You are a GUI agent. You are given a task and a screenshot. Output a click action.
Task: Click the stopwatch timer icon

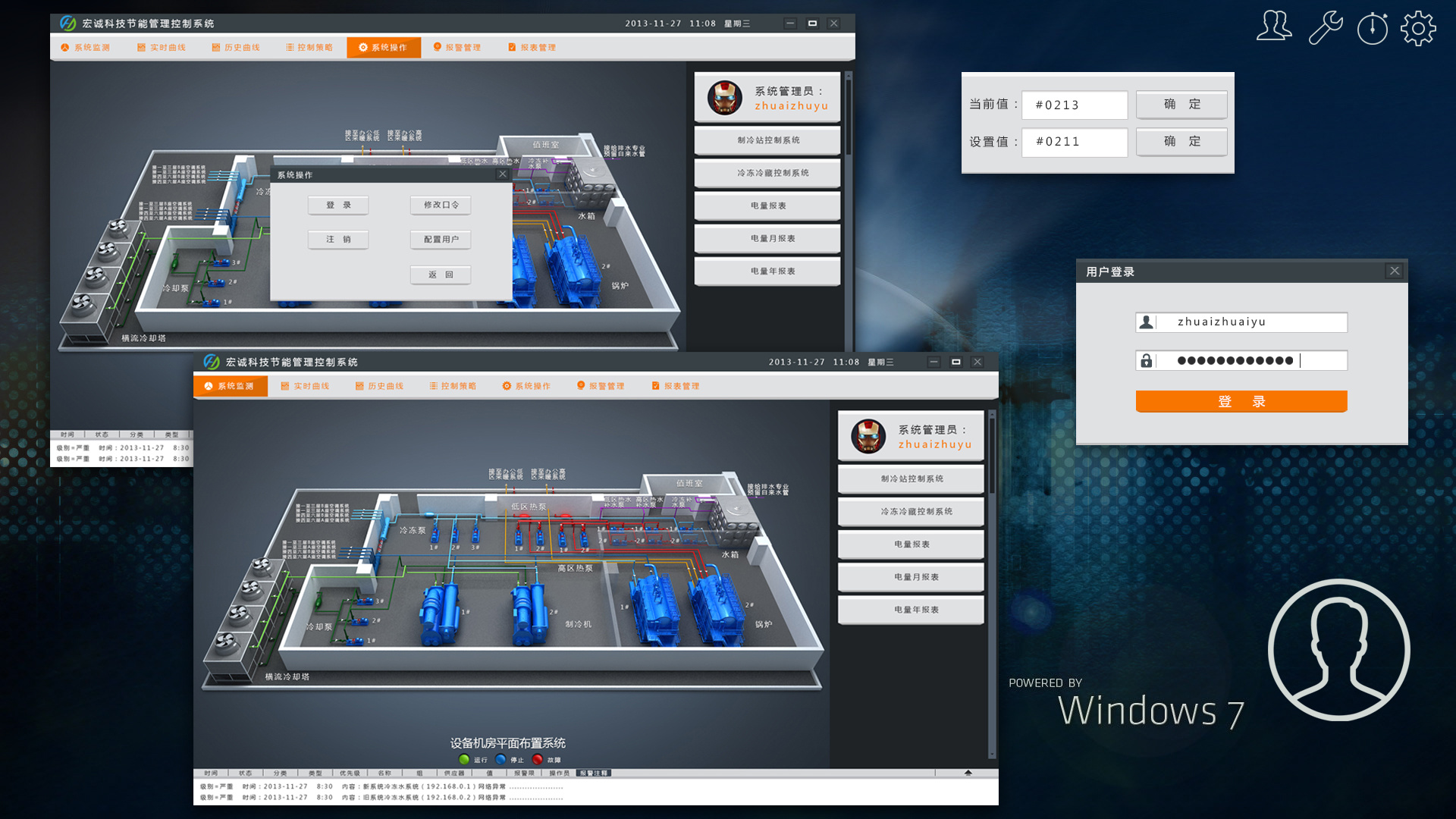(1372, 29)
